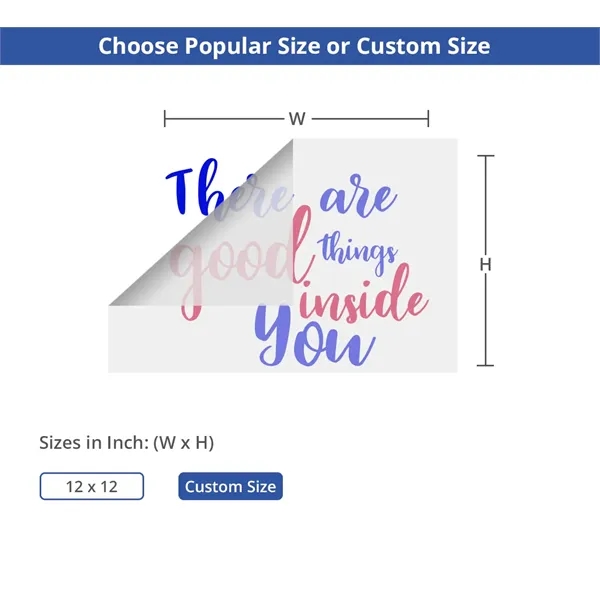Click the word "things" in the design
The width and height of the screenshot is (600, 600).
(359, 251)
